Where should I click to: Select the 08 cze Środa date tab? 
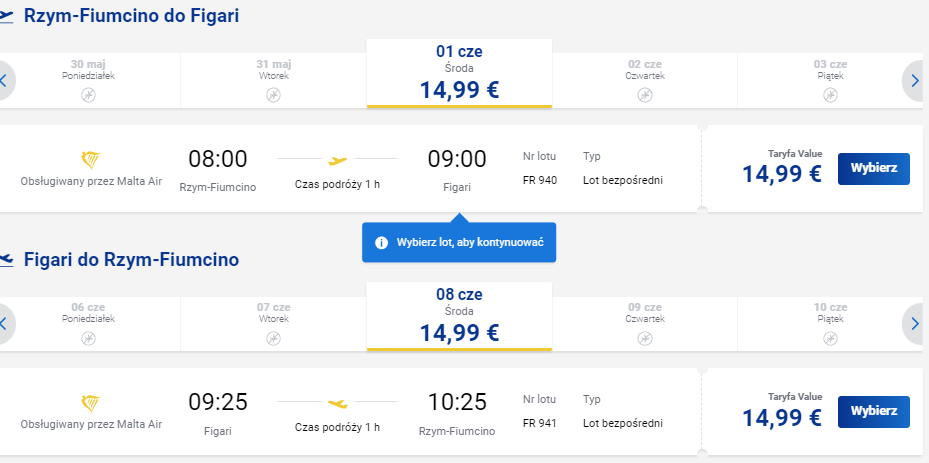[x=459, y=317]
